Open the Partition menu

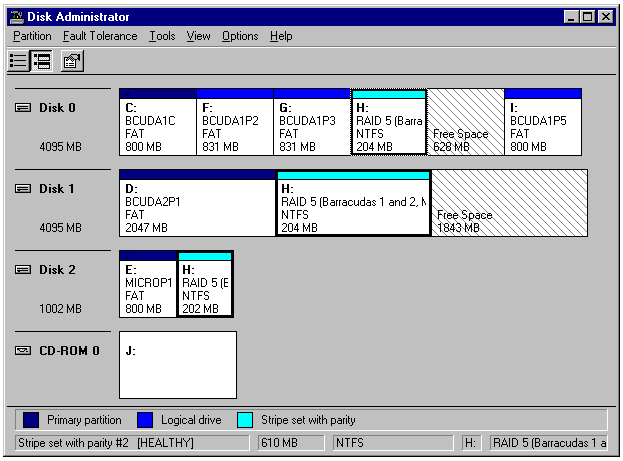pyautogui.click(x=32, y=36)
